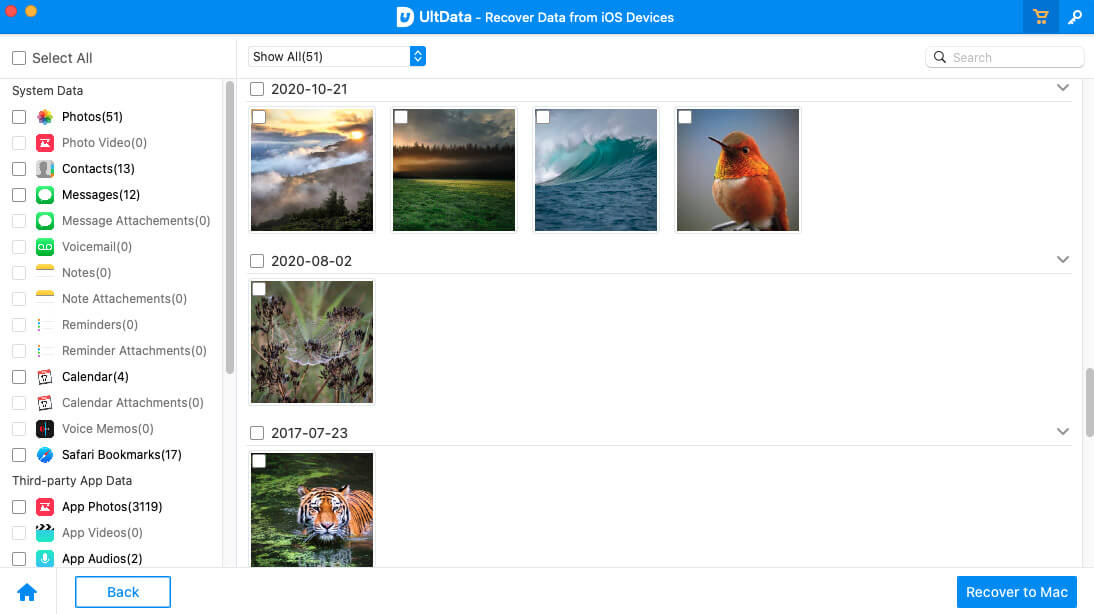The width and height of the screenshot is (1094, 614).
Task: Tick the Photos(51) checkbox
Action: tap(19, 117)
